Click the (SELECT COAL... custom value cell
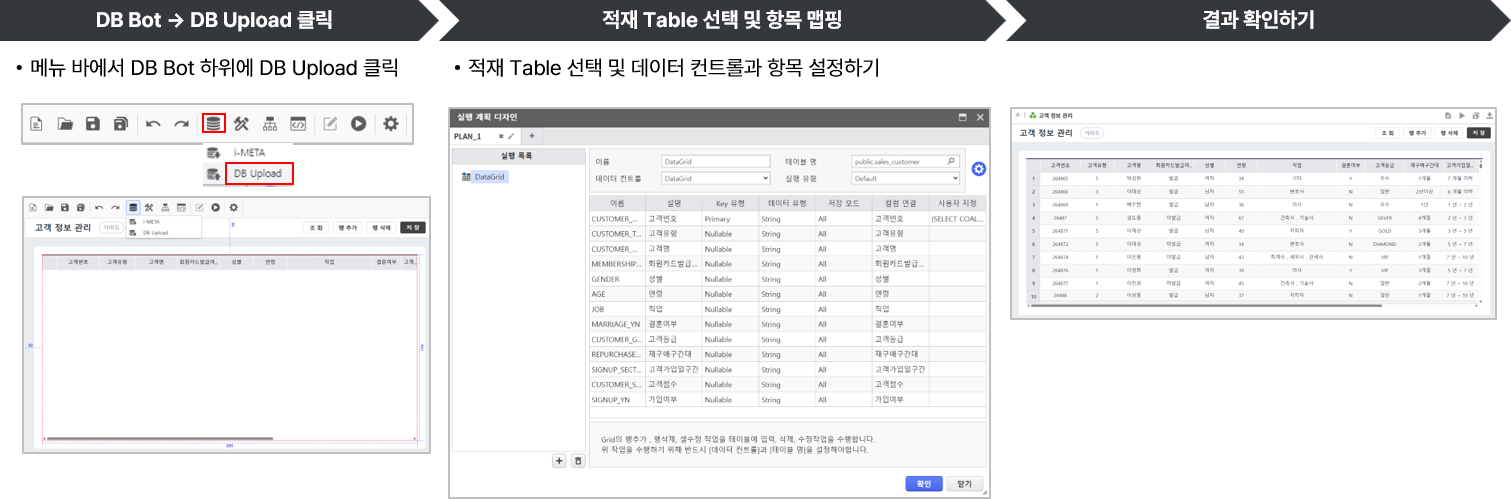This screenshot has width=1511, height=499. click(957, 218)
